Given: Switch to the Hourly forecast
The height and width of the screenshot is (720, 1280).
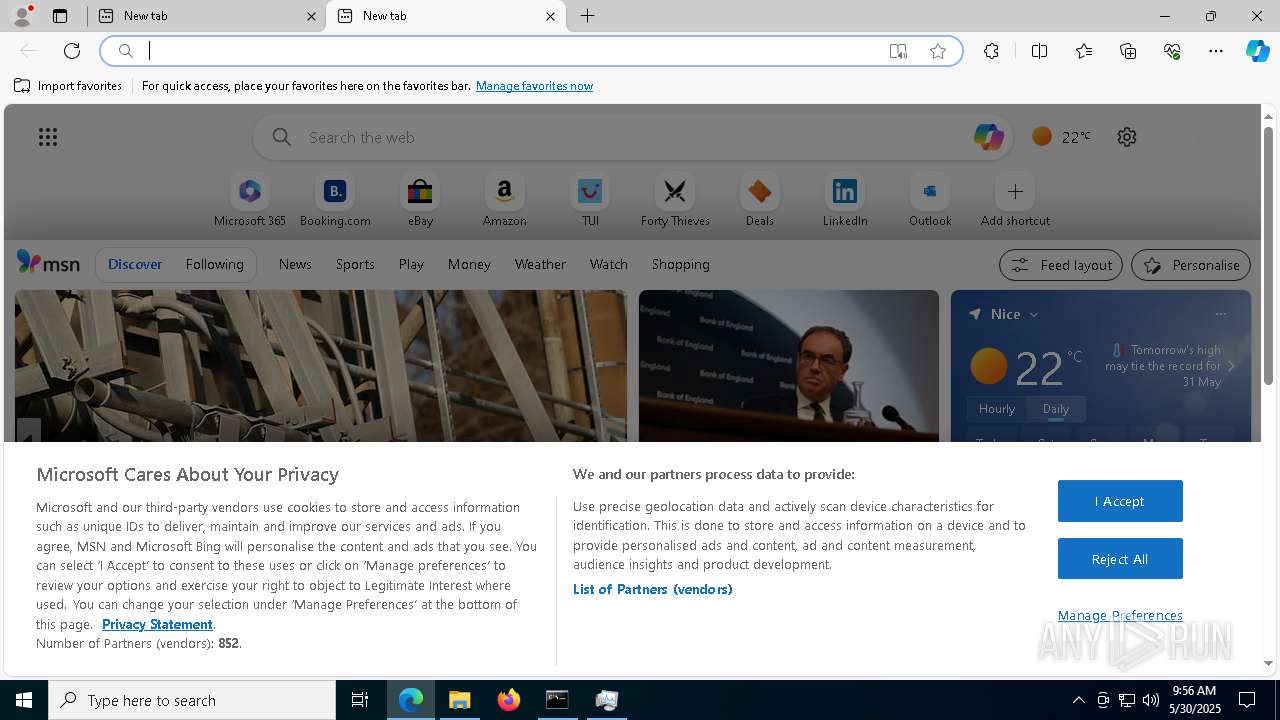Looking at the screenshot, I should [997, 409].
